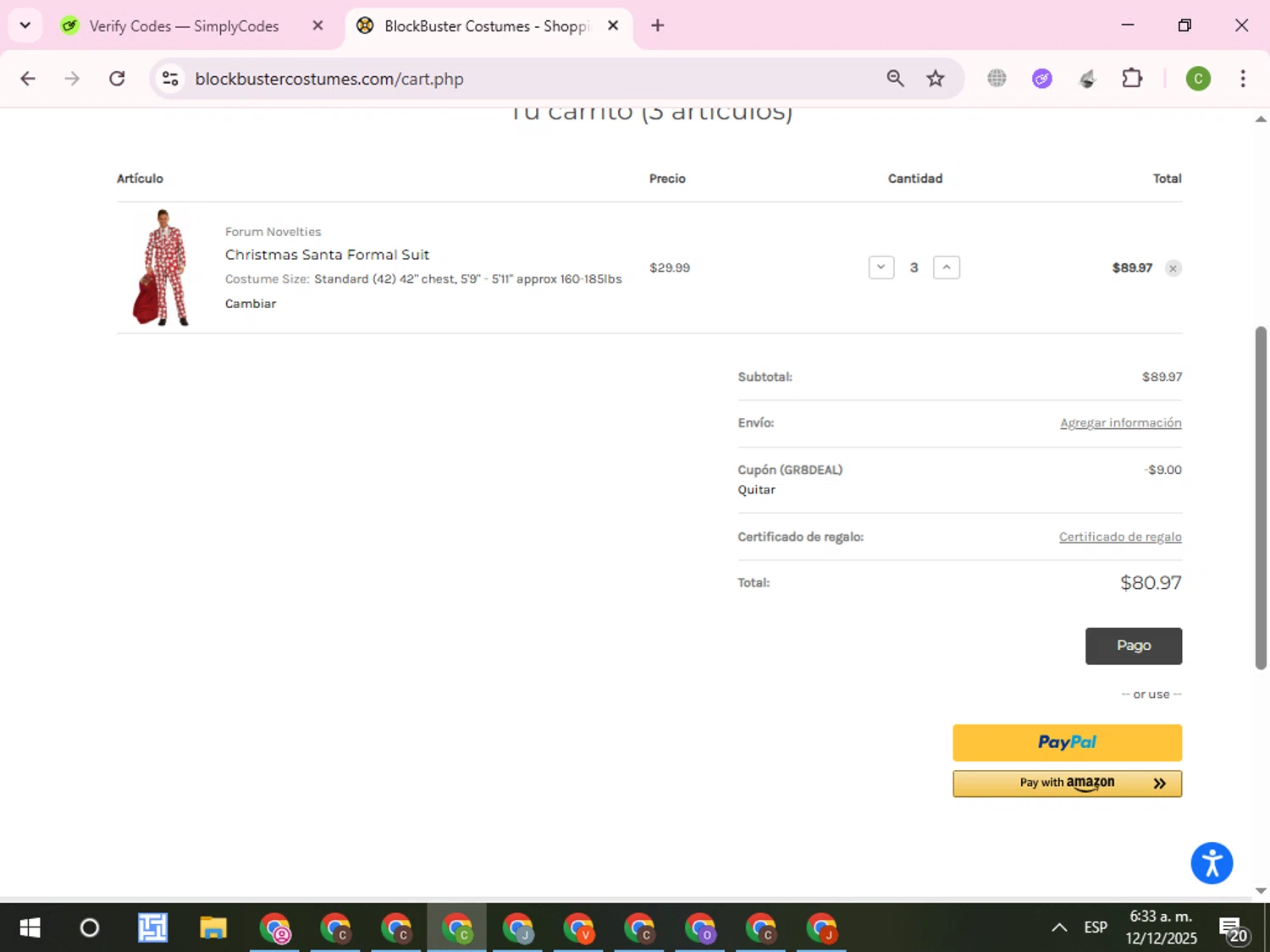Click the ESP language indicator
Image resolution: width=1270 pixels, height=952 pixels.
coord(1096,927)
